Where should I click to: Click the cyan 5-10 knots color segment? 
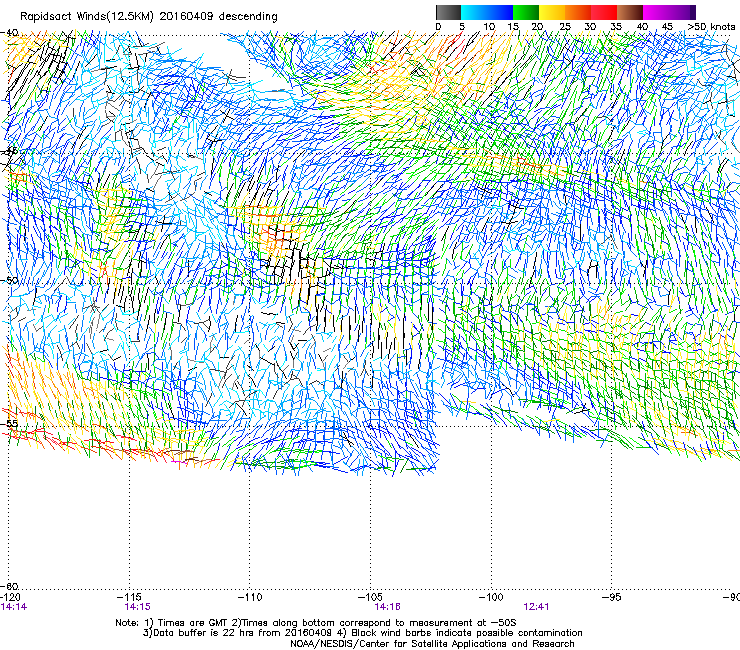click(x=474, y=12)
